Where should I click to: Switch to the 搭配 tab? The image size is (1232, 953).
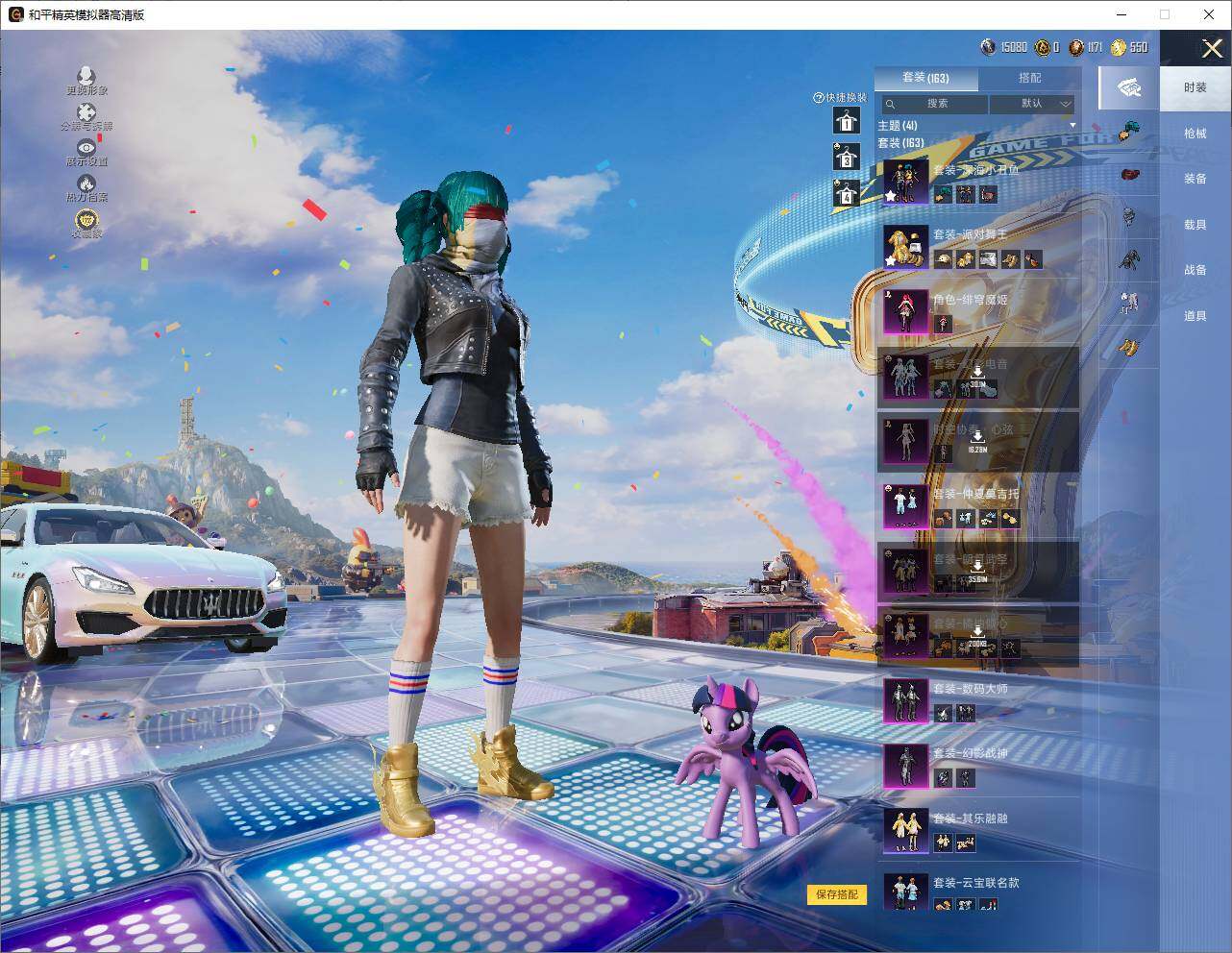1029,79
